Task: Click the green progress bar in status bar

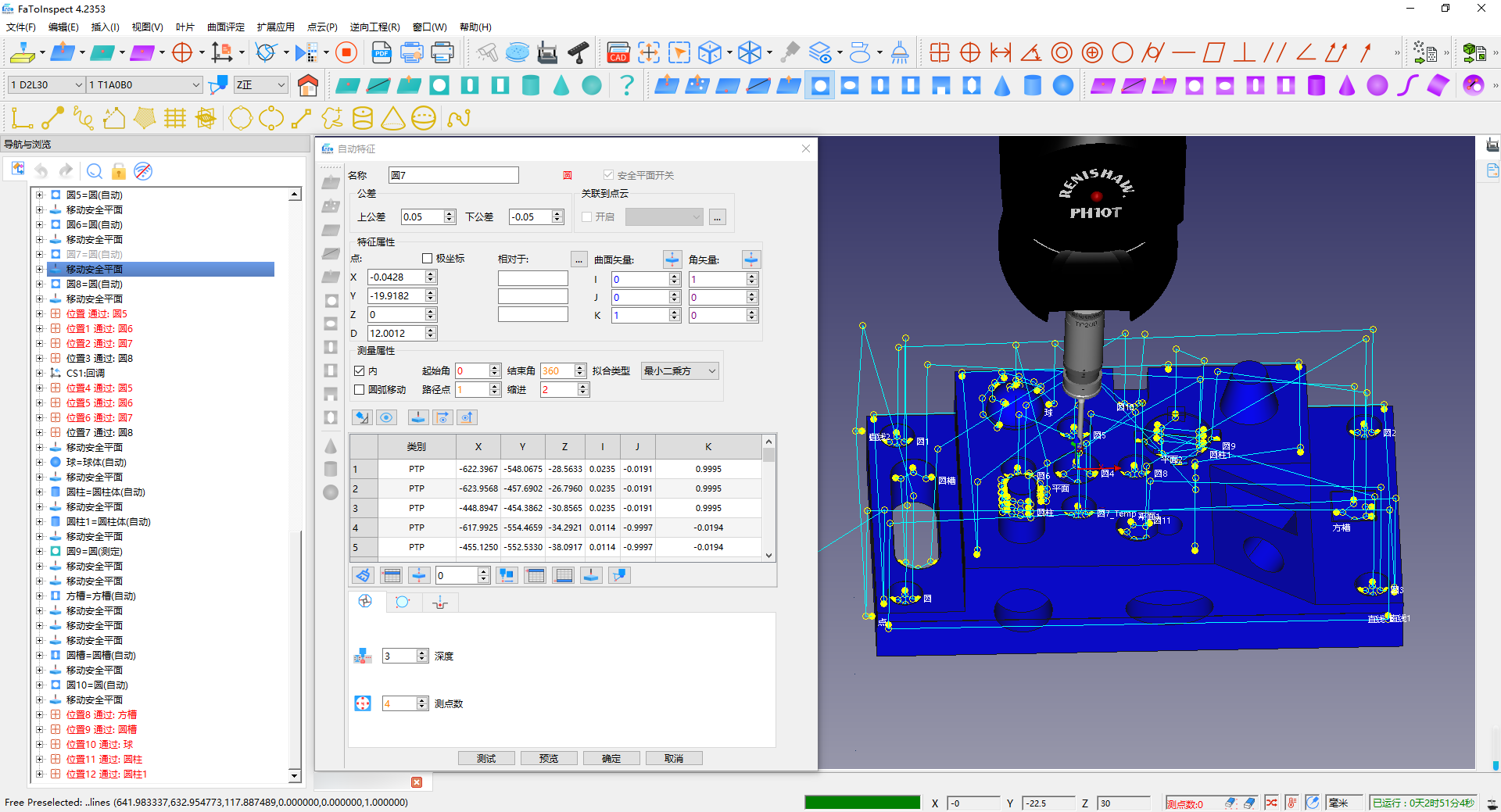Action: tap(862, 803)
